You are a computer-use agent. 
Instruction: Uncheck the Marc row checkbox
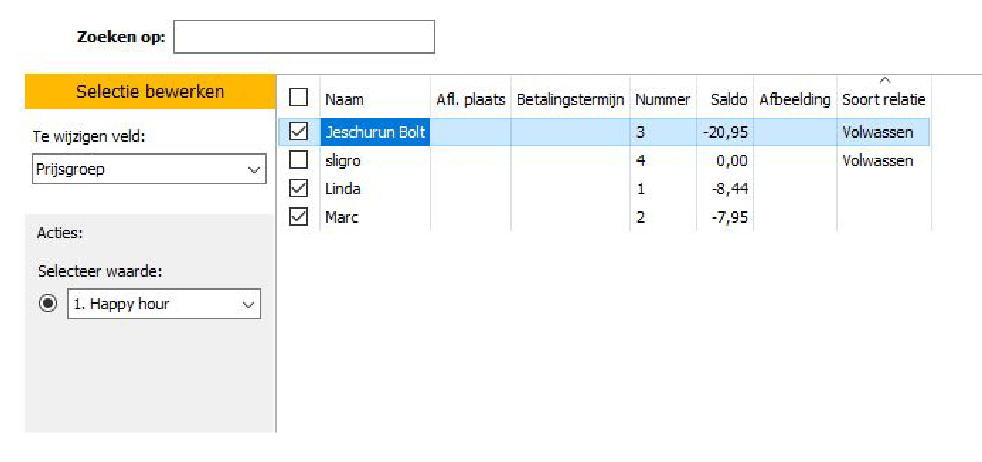tap(298, 216)
